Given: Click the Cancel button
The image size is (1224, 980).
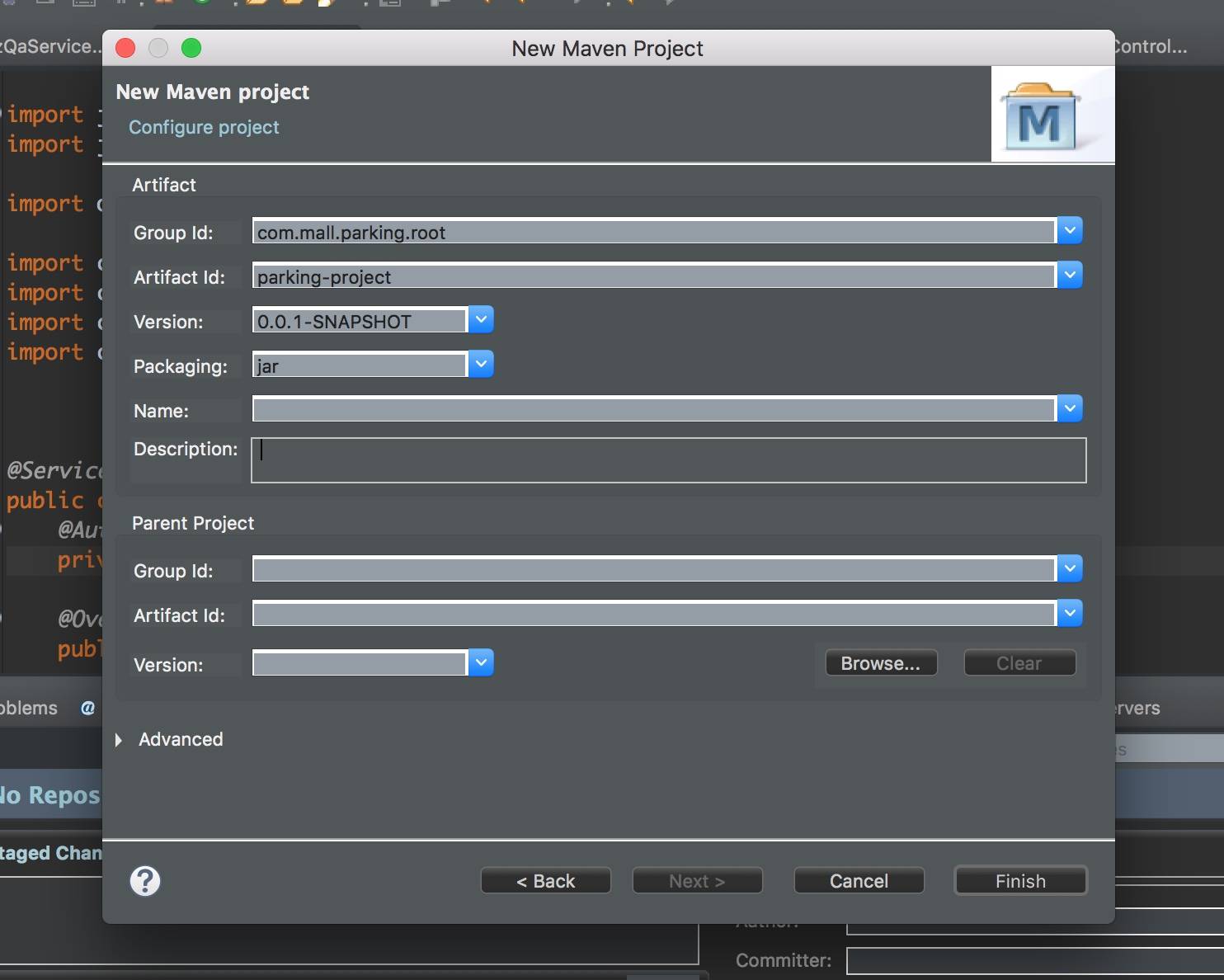Looking at the screenshot, I should [859, 881].
